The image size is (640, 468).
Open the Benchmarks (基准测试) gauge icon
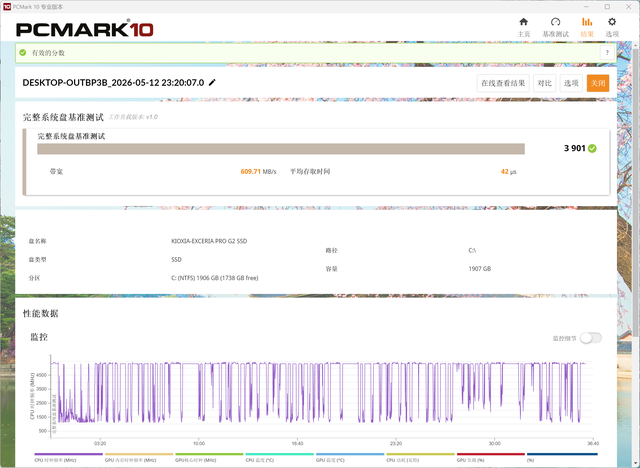555,22
